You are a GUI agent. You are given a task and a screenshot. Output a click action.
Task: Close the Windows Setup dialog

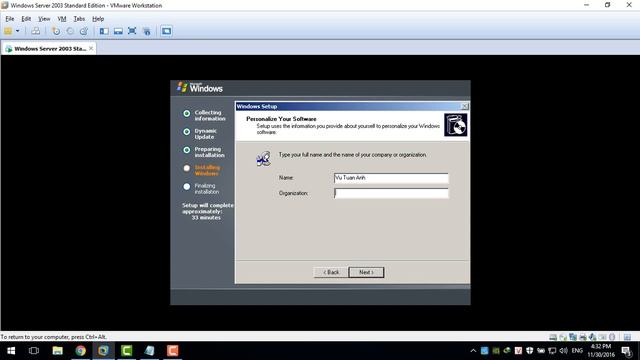tap(464, 106)
